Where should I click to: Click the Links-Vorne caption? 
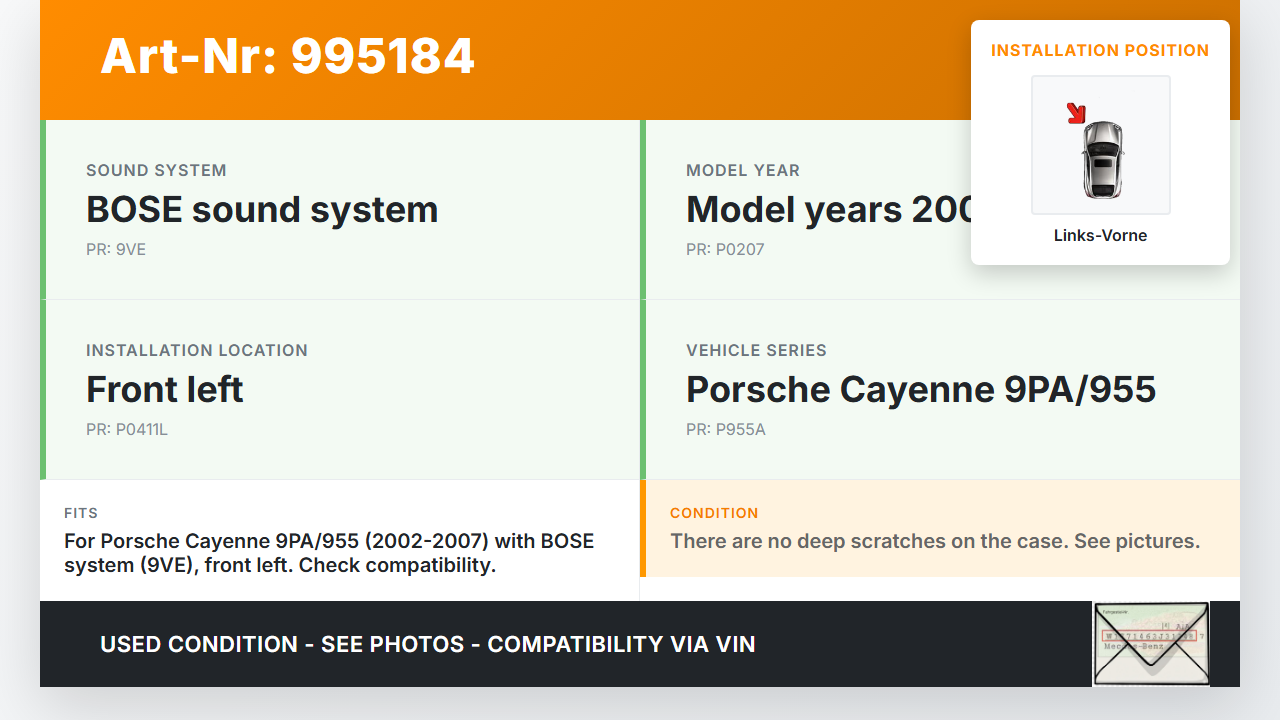[x=1100, y=236]
